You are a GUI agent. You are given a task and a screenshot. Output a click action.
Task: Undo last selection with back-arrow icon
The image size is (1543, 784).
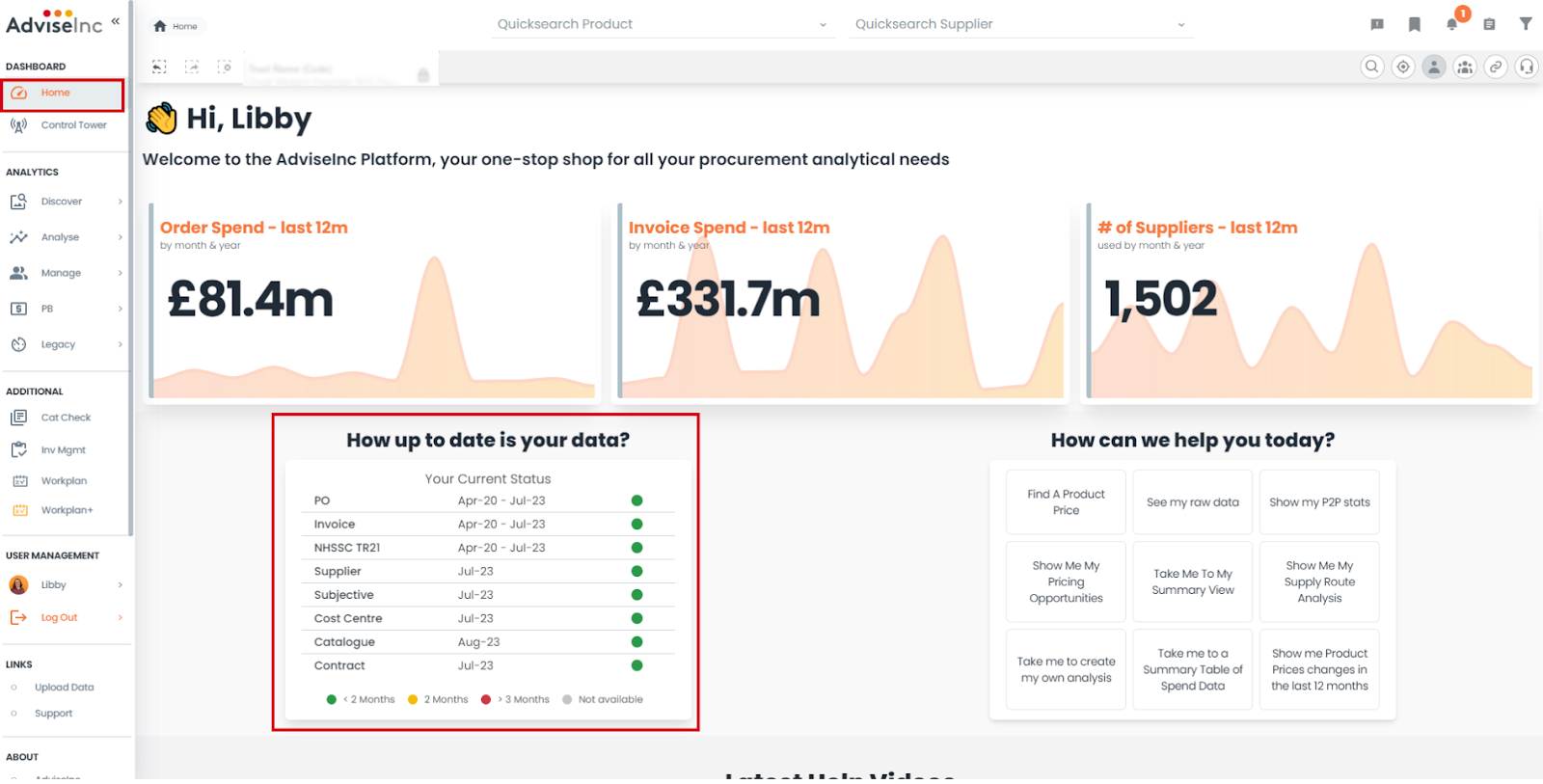point(160,67)
